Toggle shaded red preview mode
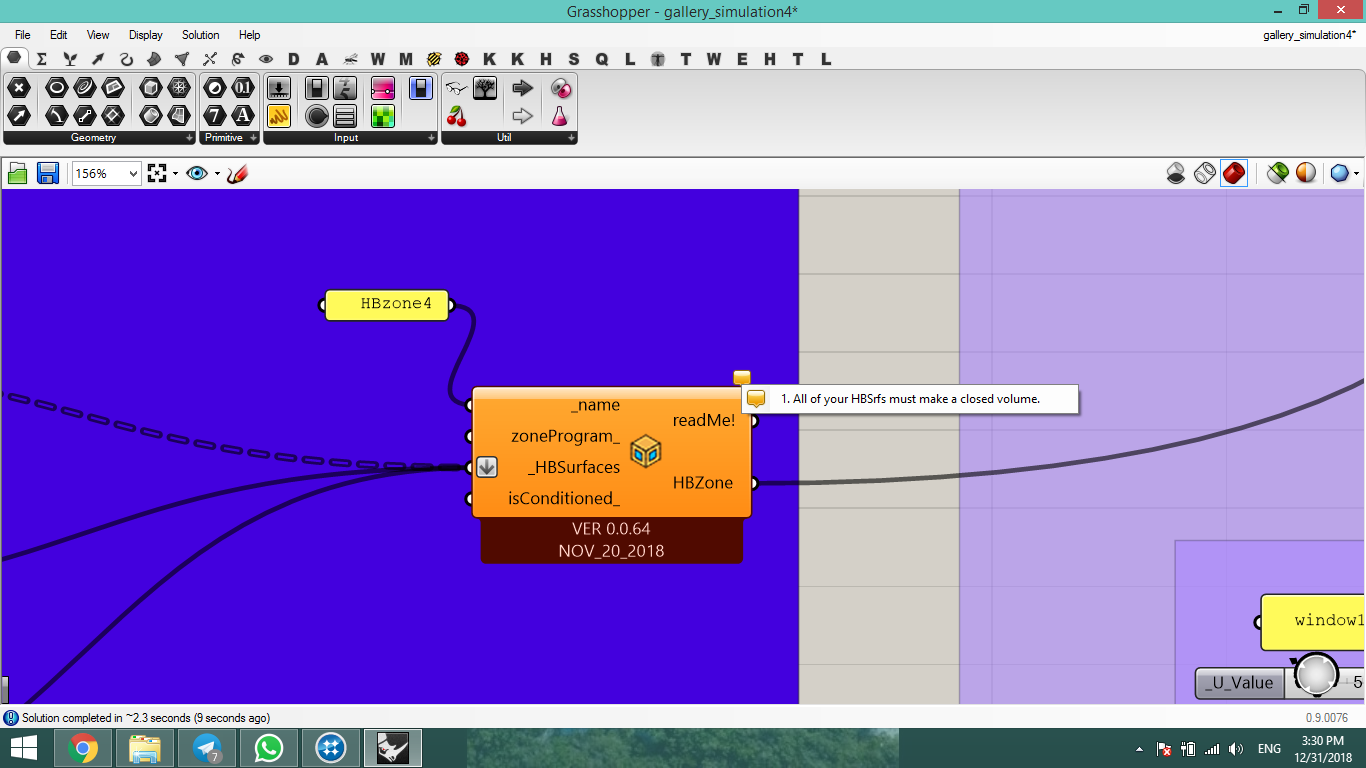The image size is (1366, 768). point(1234,174)
